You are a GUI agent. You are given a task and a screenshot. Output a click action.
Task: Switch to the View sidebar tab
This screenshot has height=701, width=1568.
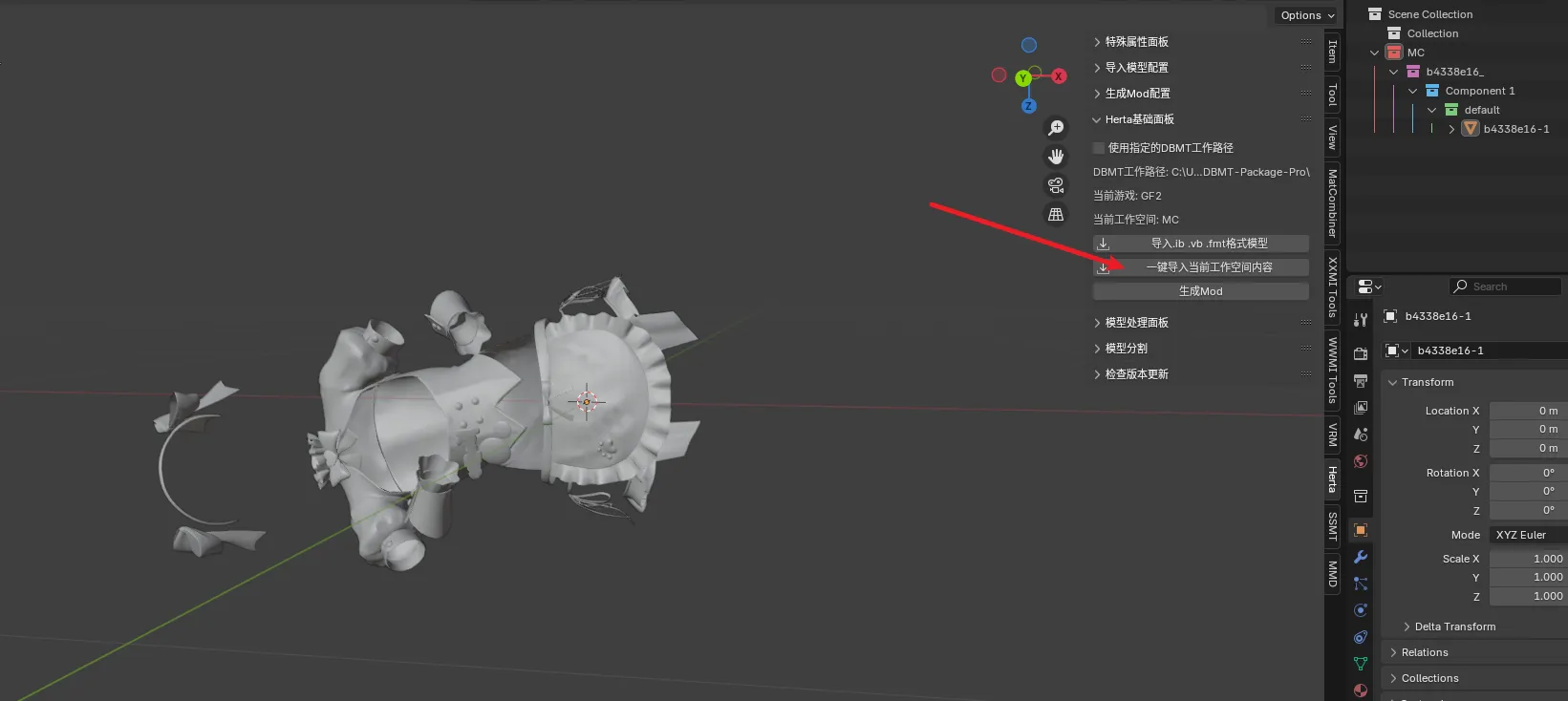point(1332,138)
